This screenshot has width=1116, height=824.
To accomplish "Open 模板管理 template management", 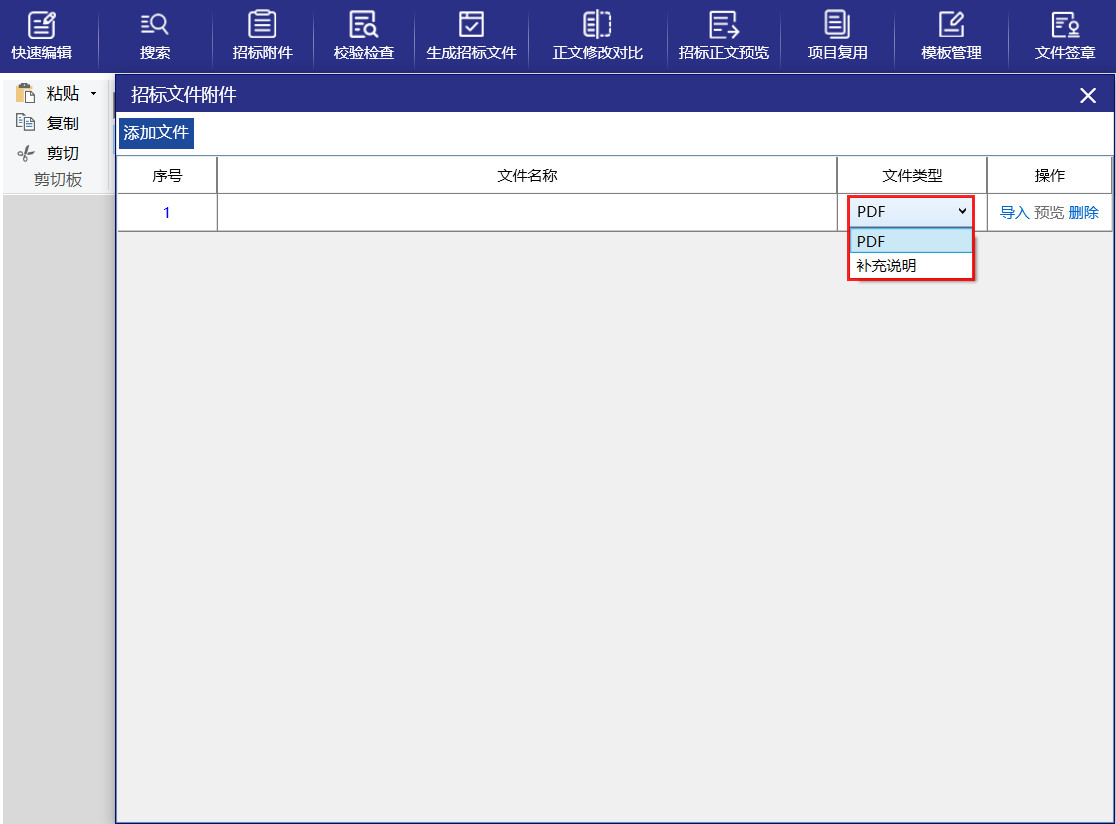I will [951, 36].
